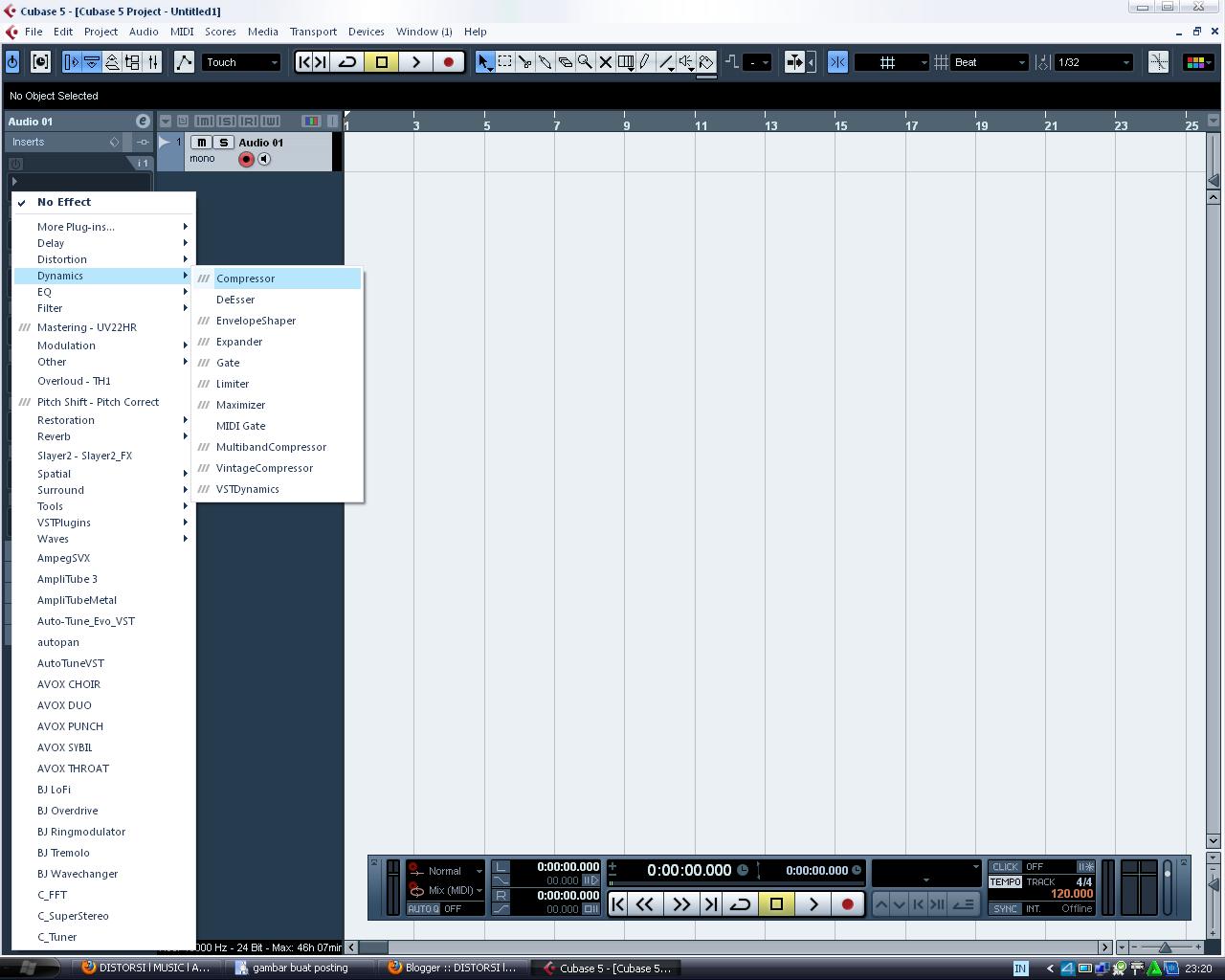Image resolution: width=1225 pixels, height=980 pixels.
Task: Show the Inspector panel
Action: tap(72, 62)
